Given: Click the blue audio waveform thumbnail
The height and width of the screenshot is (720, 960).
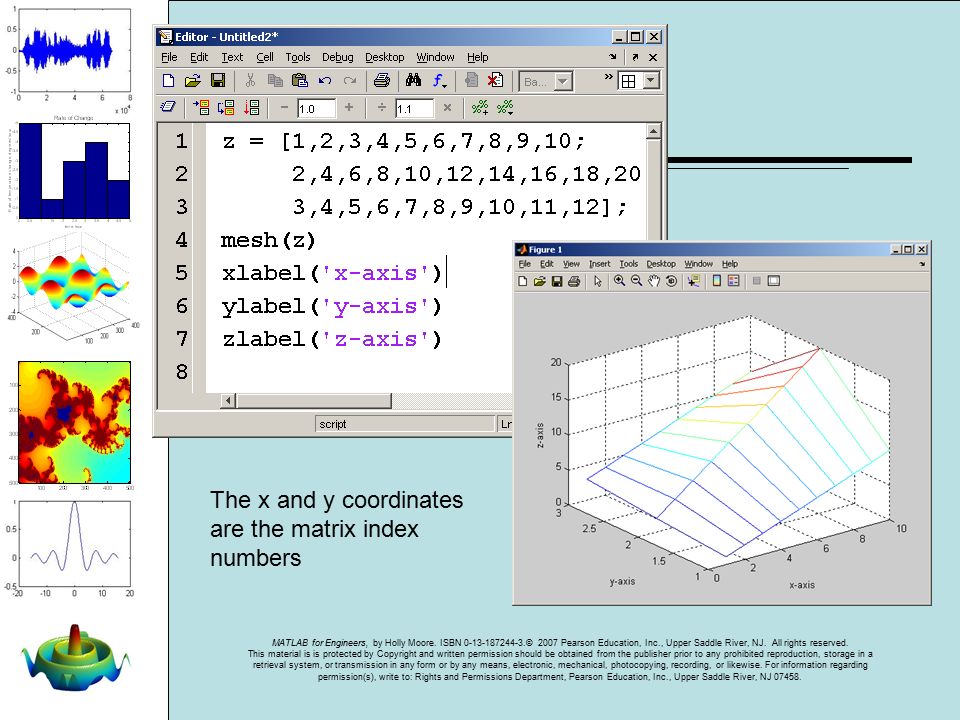Looking at the screenshot, I should (x=74, y=51).
